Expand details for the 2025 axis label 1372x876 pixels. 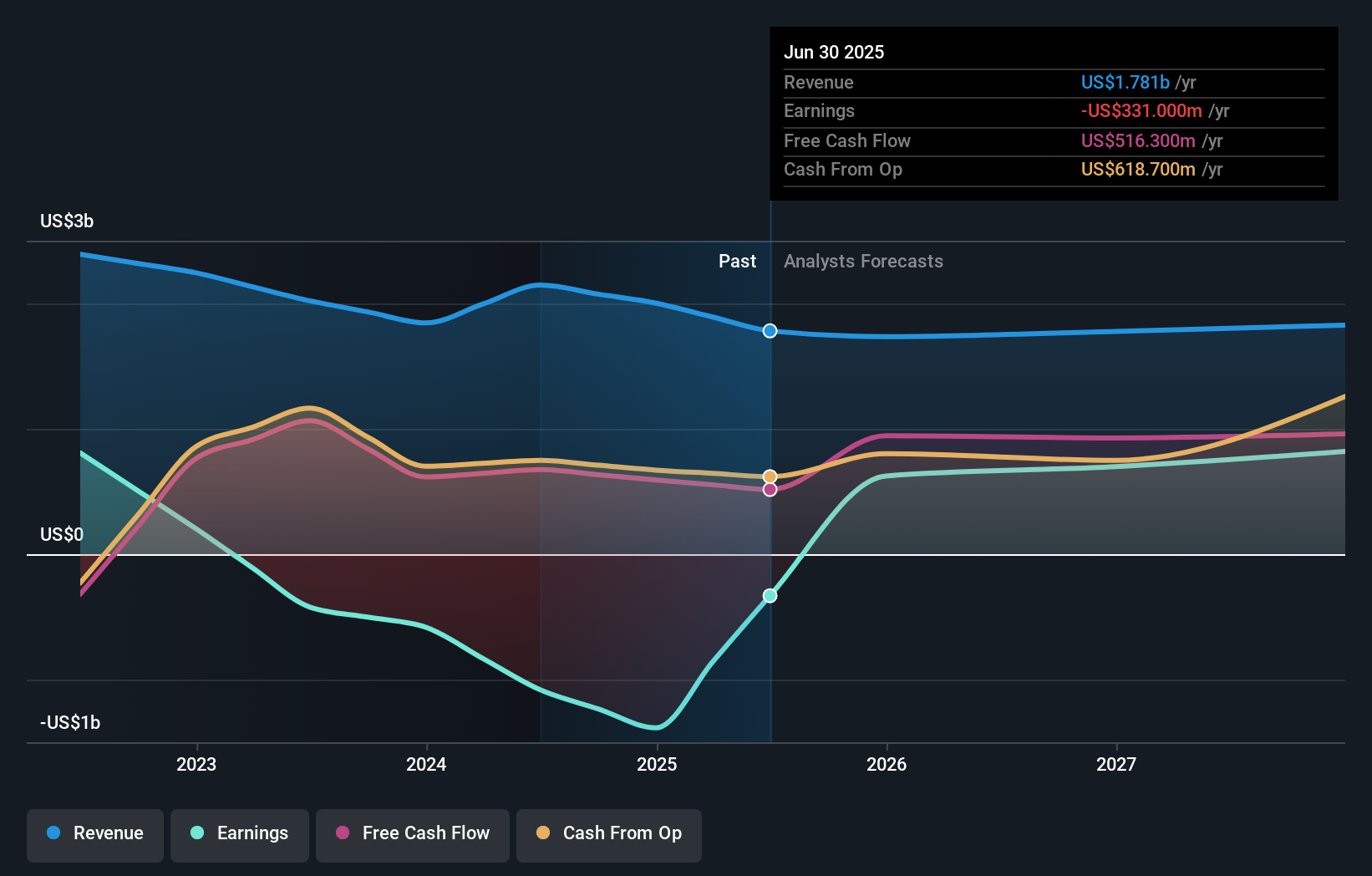click(657, 763)
